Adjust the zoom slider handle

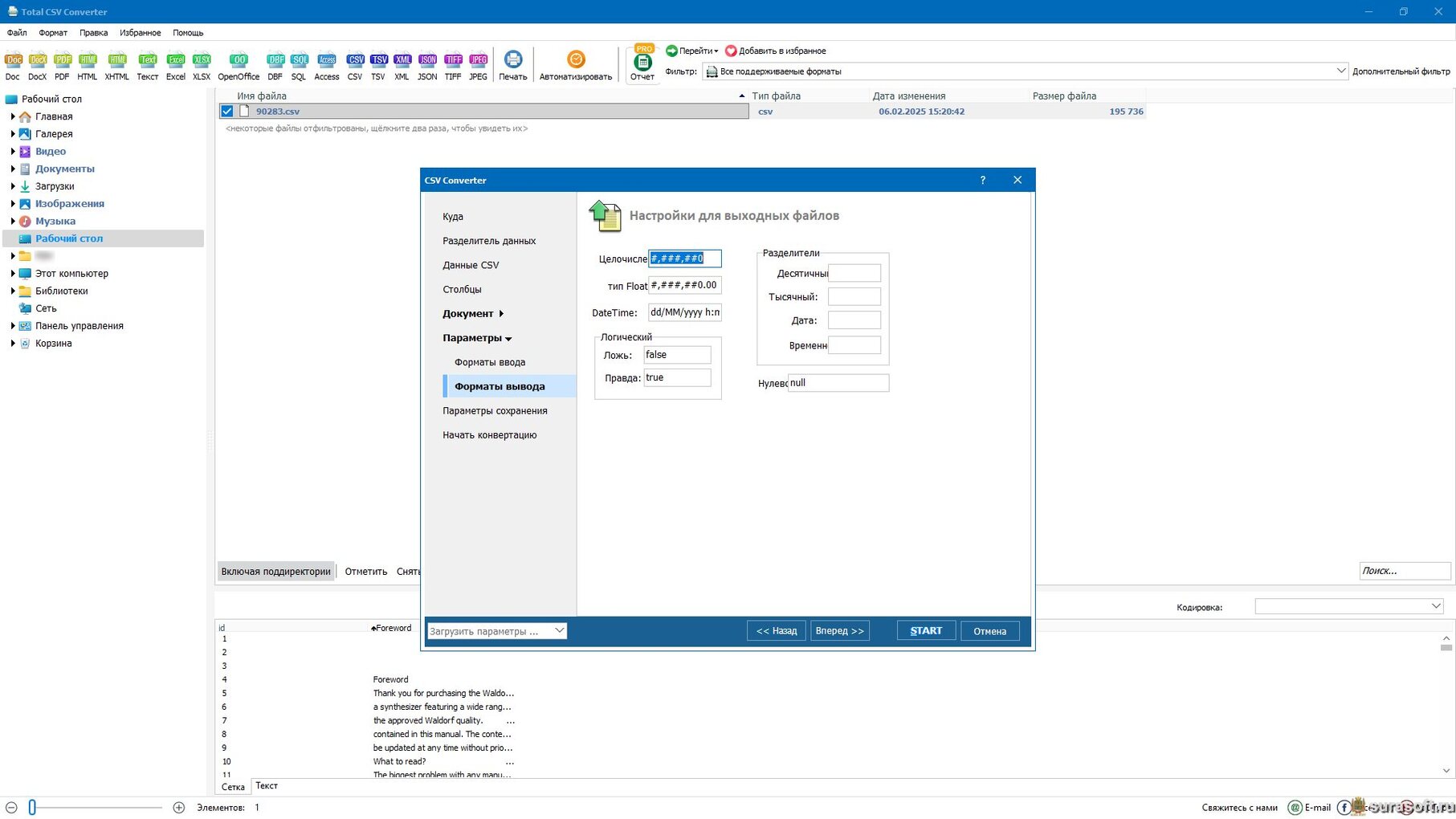pyautogui.click(x=32, y=808)
